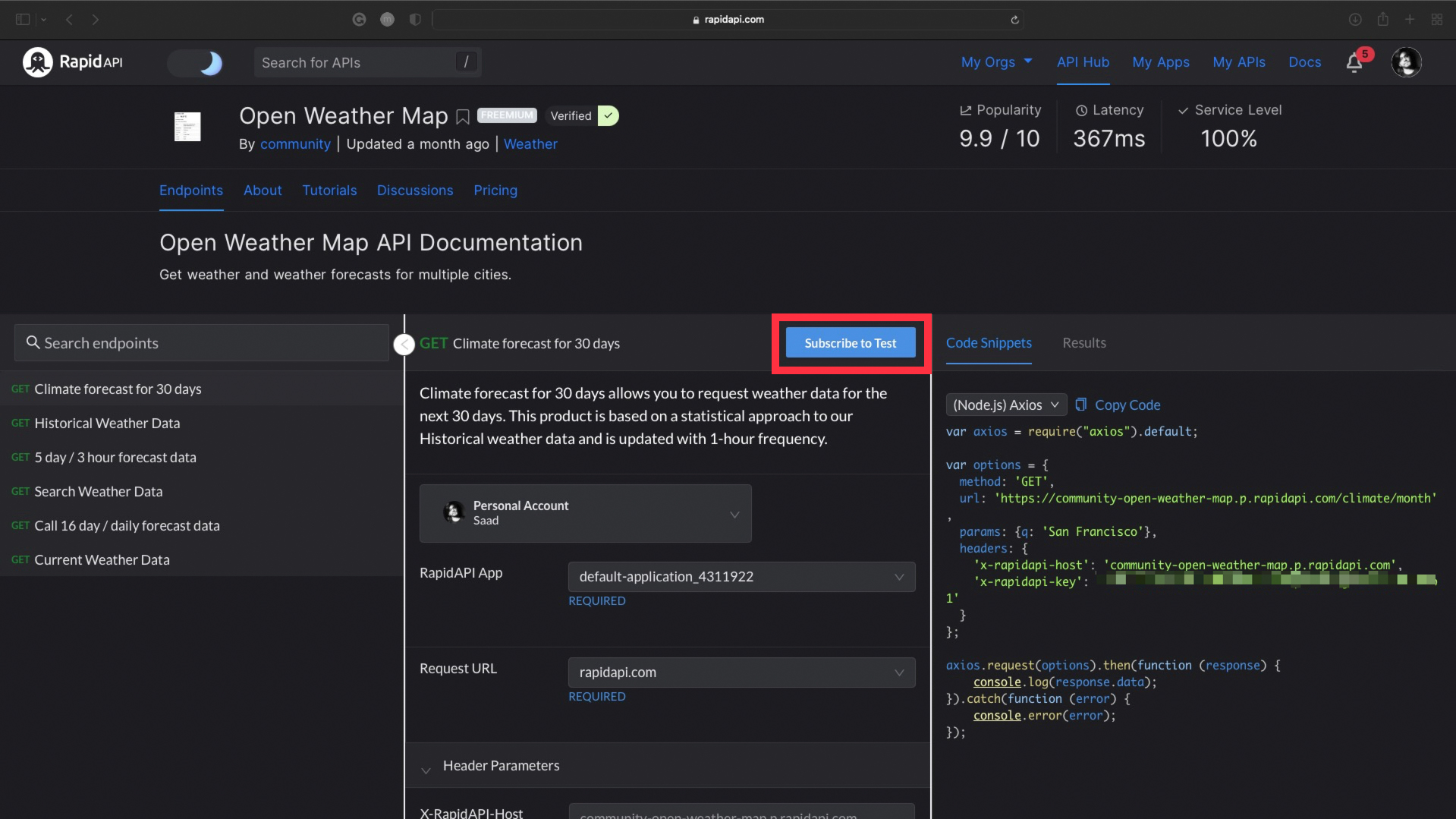1456x819 pixels.
Task: Toggle dark mode switch
Action: (196, 63)
